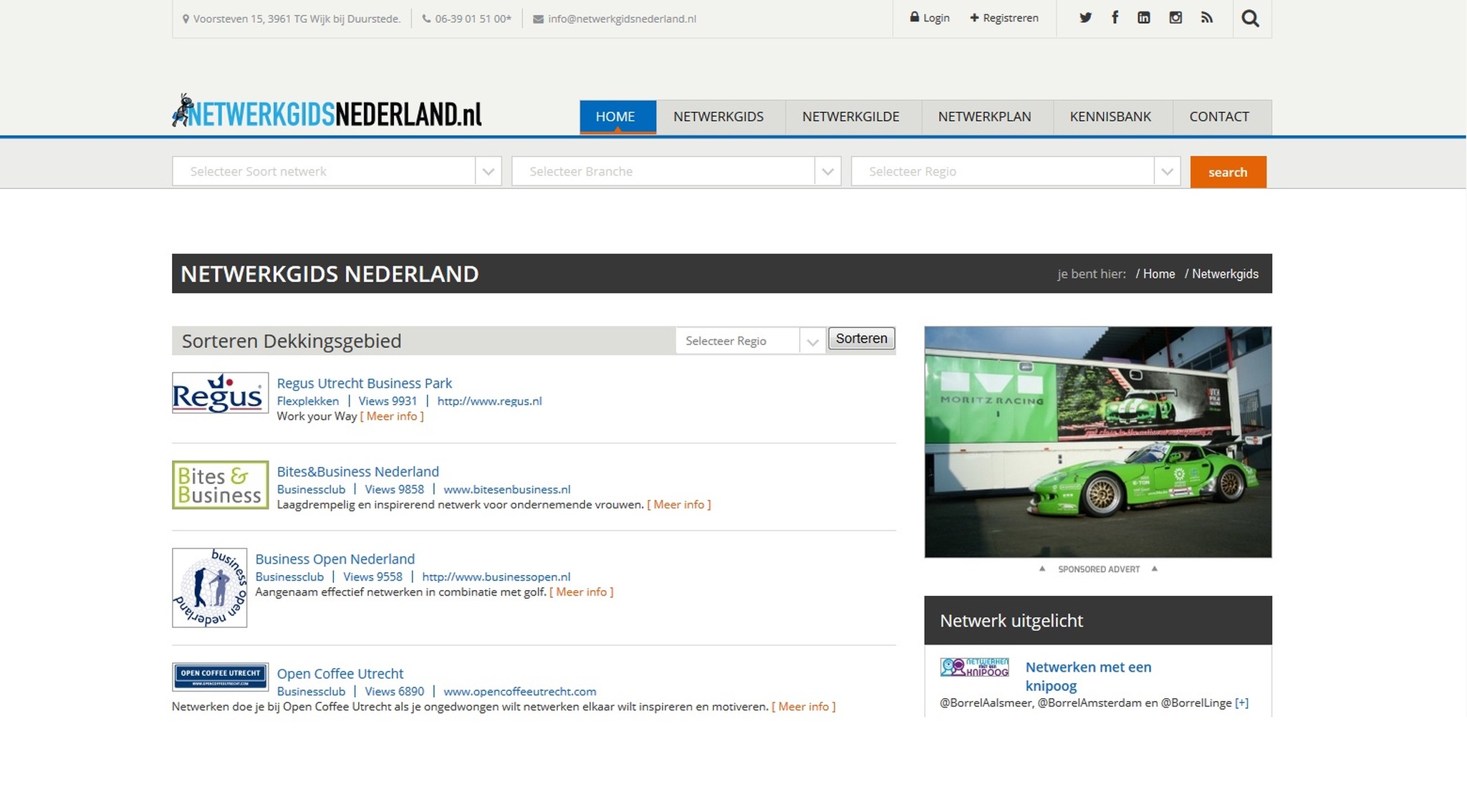Click Meer info for Regus
1467x812 pixels.
(x=392, y=417)
